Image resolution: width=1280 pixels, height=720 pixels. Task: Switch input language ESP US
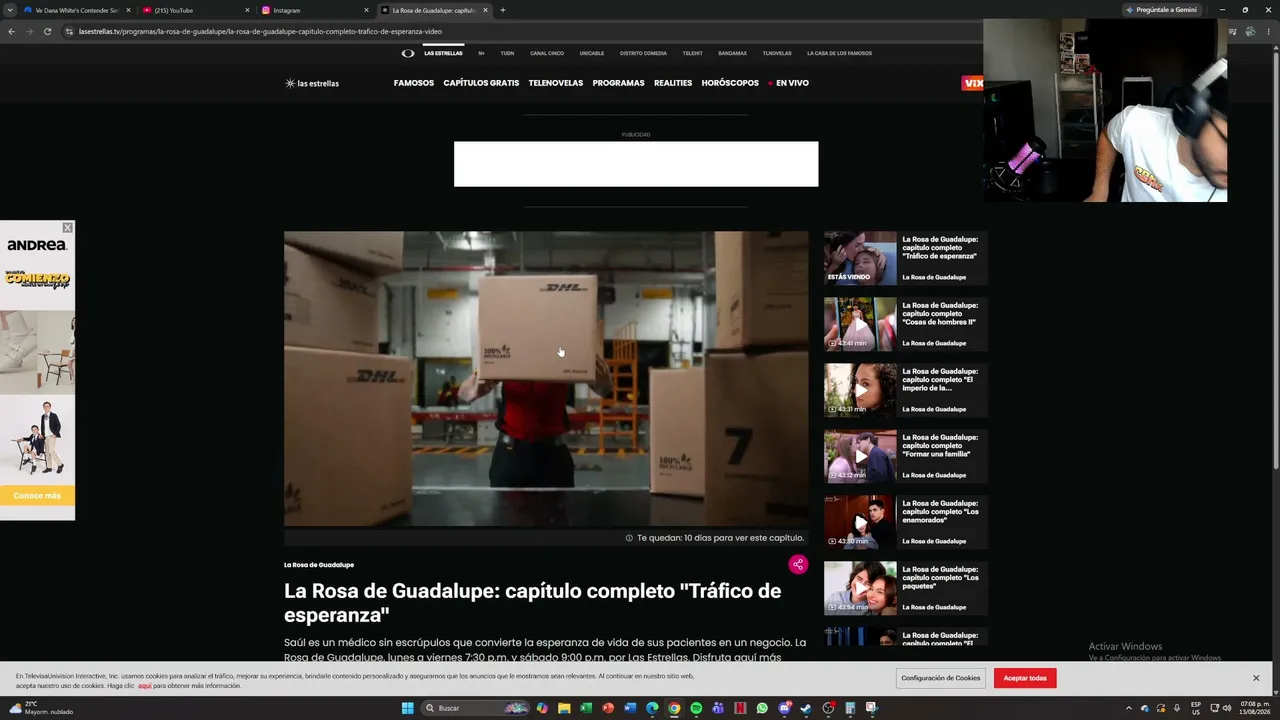click(1196, 708)
